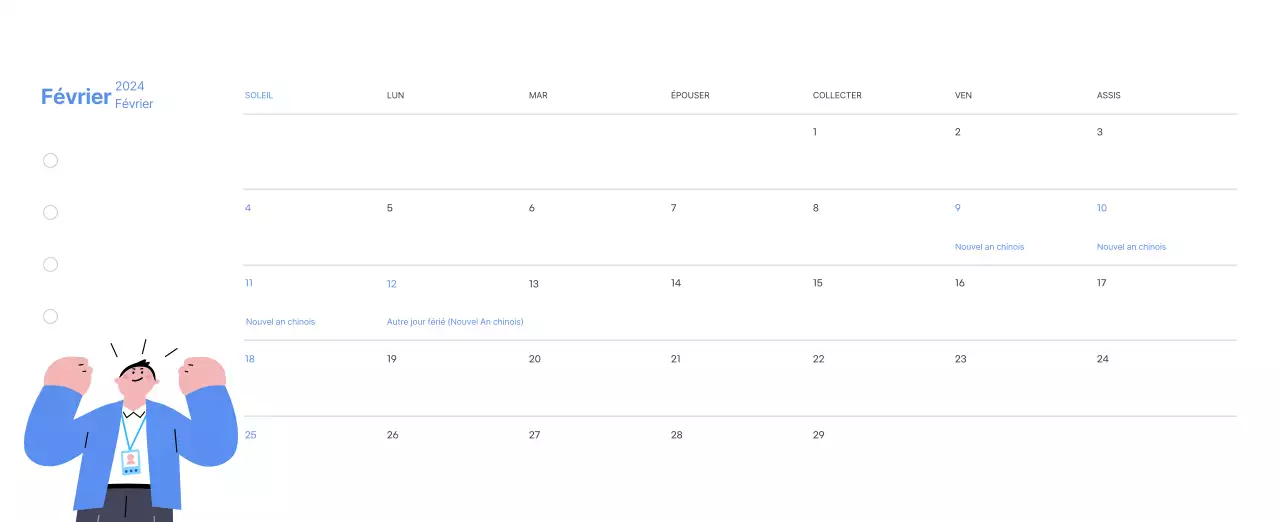Click the large bold Février title
This screenshot has width=1280, height=522.
(x=76, y=97)
